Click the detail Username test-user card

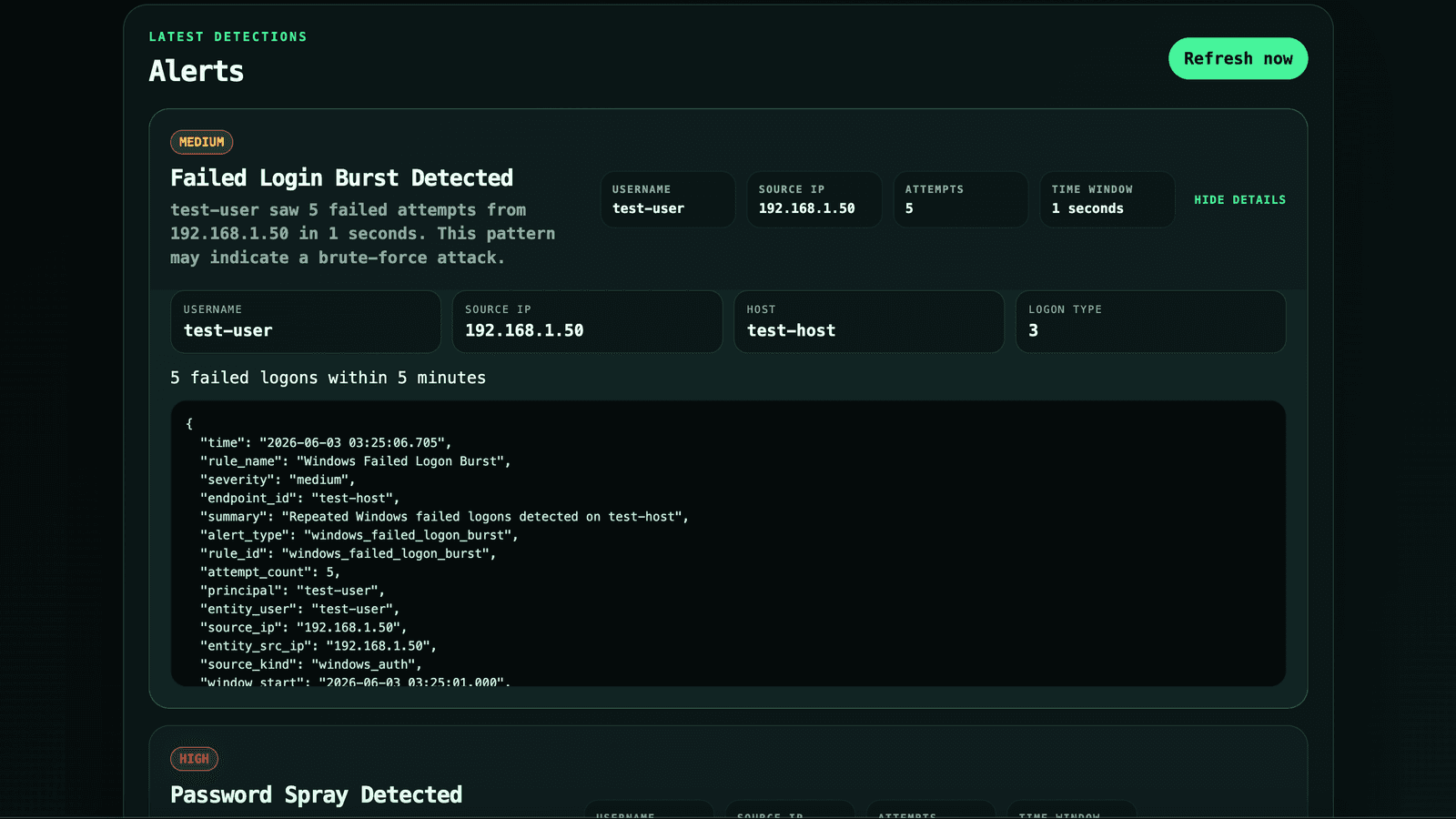306,321
